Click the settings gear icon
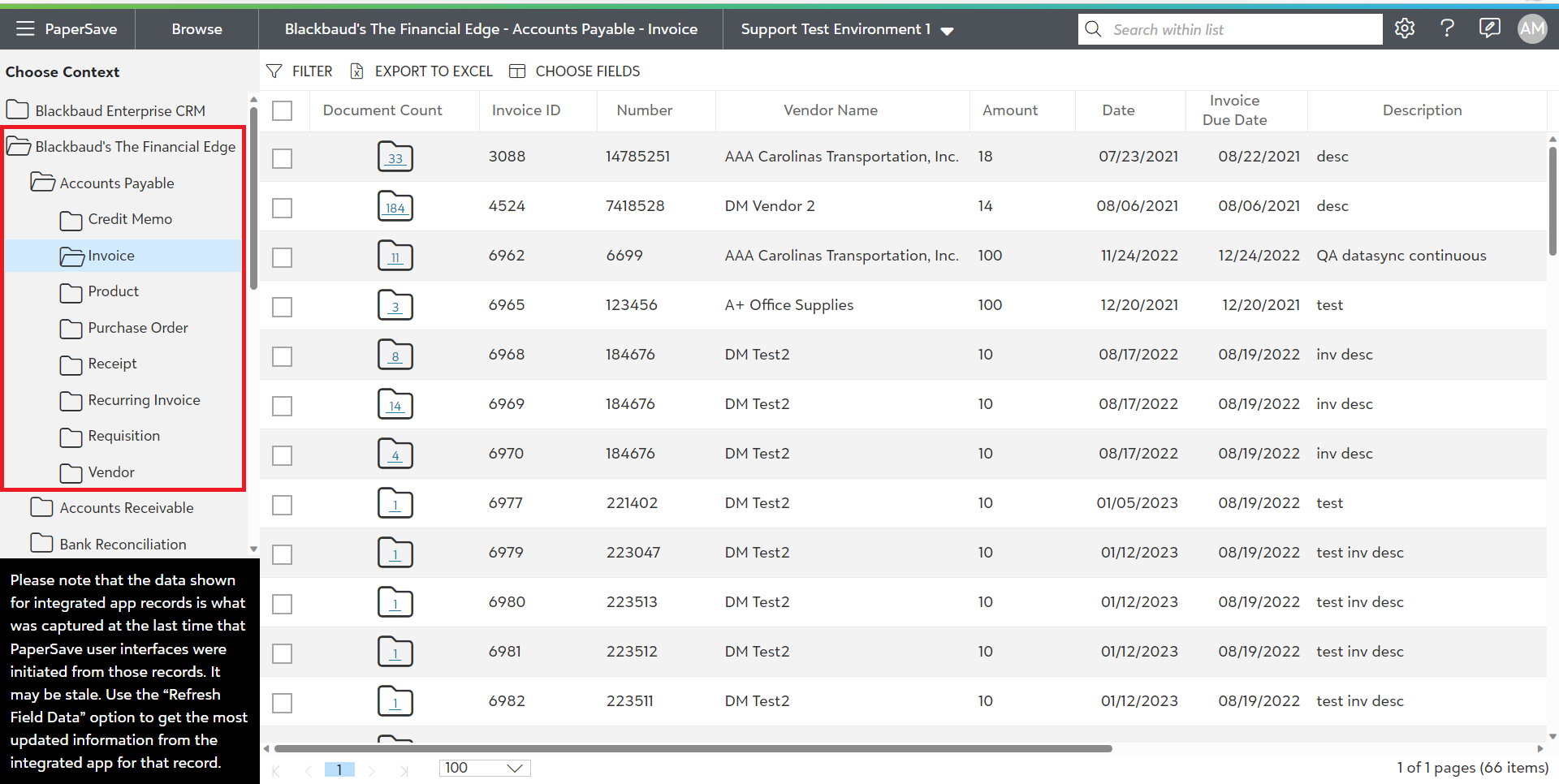Viewport: 1559px width, 784px height. pyautogui.click(x=1405, y=29)
